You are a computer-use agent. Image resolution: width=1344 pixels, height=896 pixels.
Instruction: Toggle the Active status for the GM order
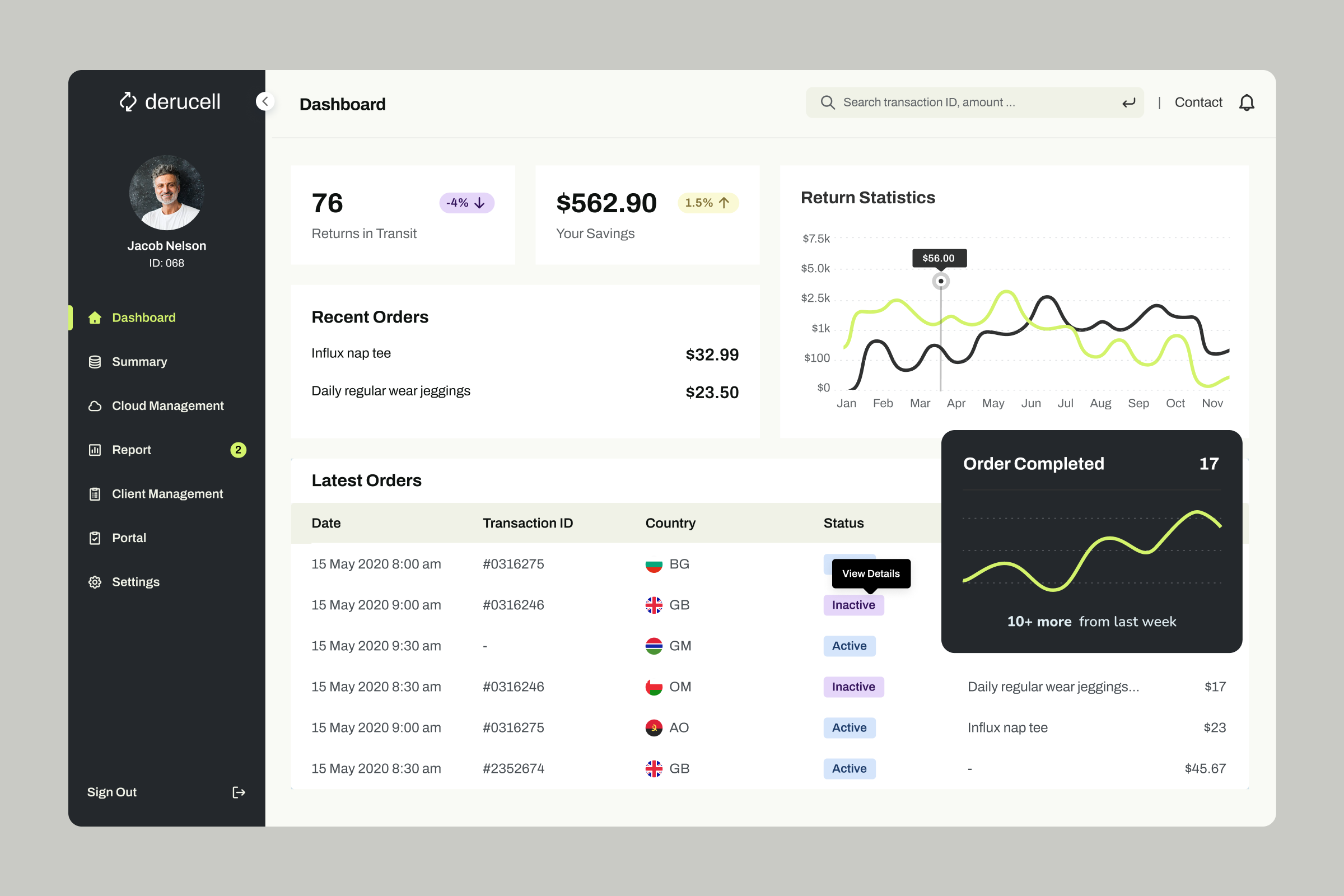click(x=850, y=646)
